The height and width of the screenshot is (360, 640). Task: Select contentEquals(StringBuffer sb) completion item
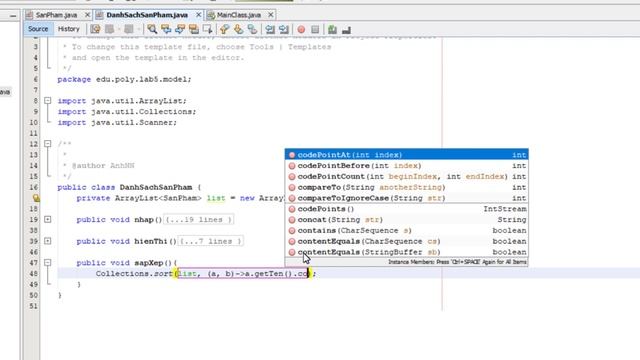coord(407,252)
